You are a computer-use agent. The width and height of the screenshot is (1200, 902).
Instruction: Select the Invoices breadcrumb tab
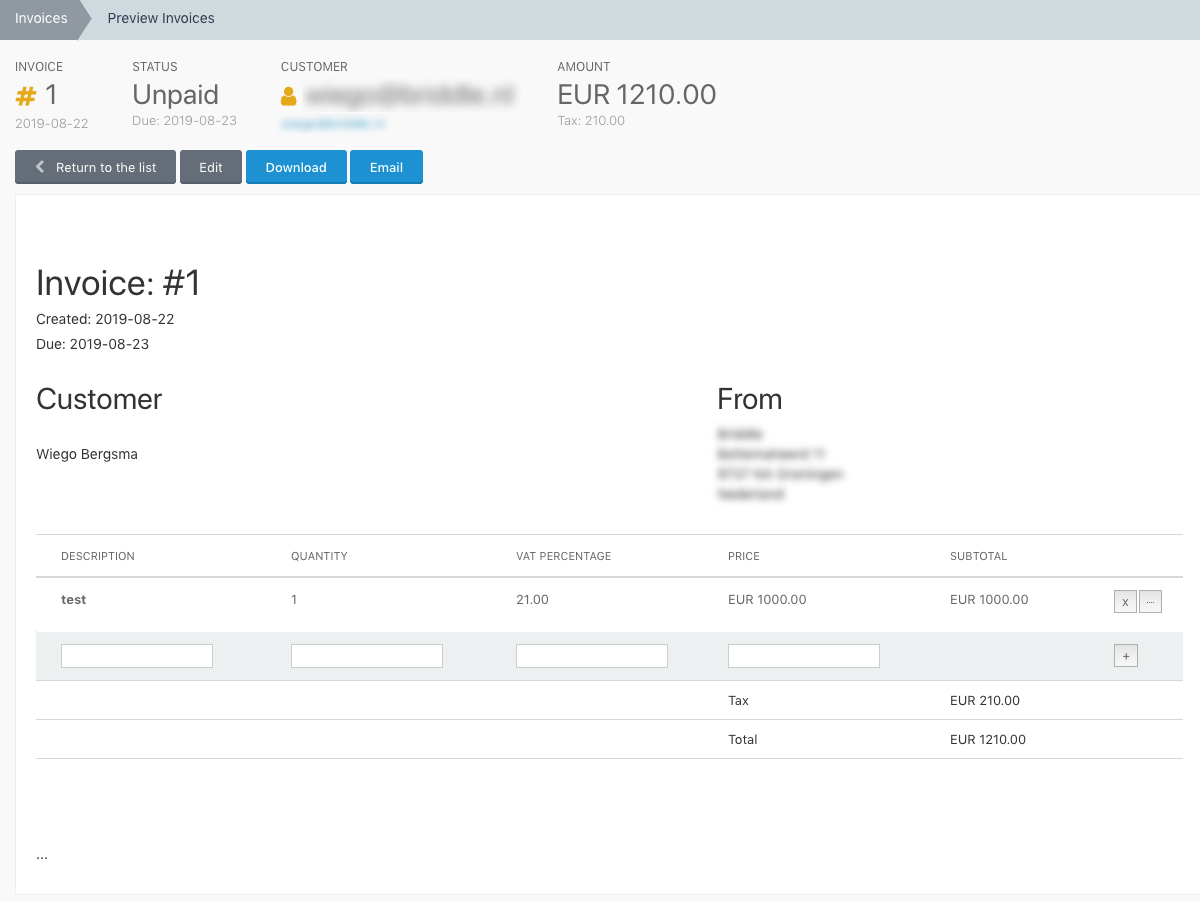click(x=40, y=18)
